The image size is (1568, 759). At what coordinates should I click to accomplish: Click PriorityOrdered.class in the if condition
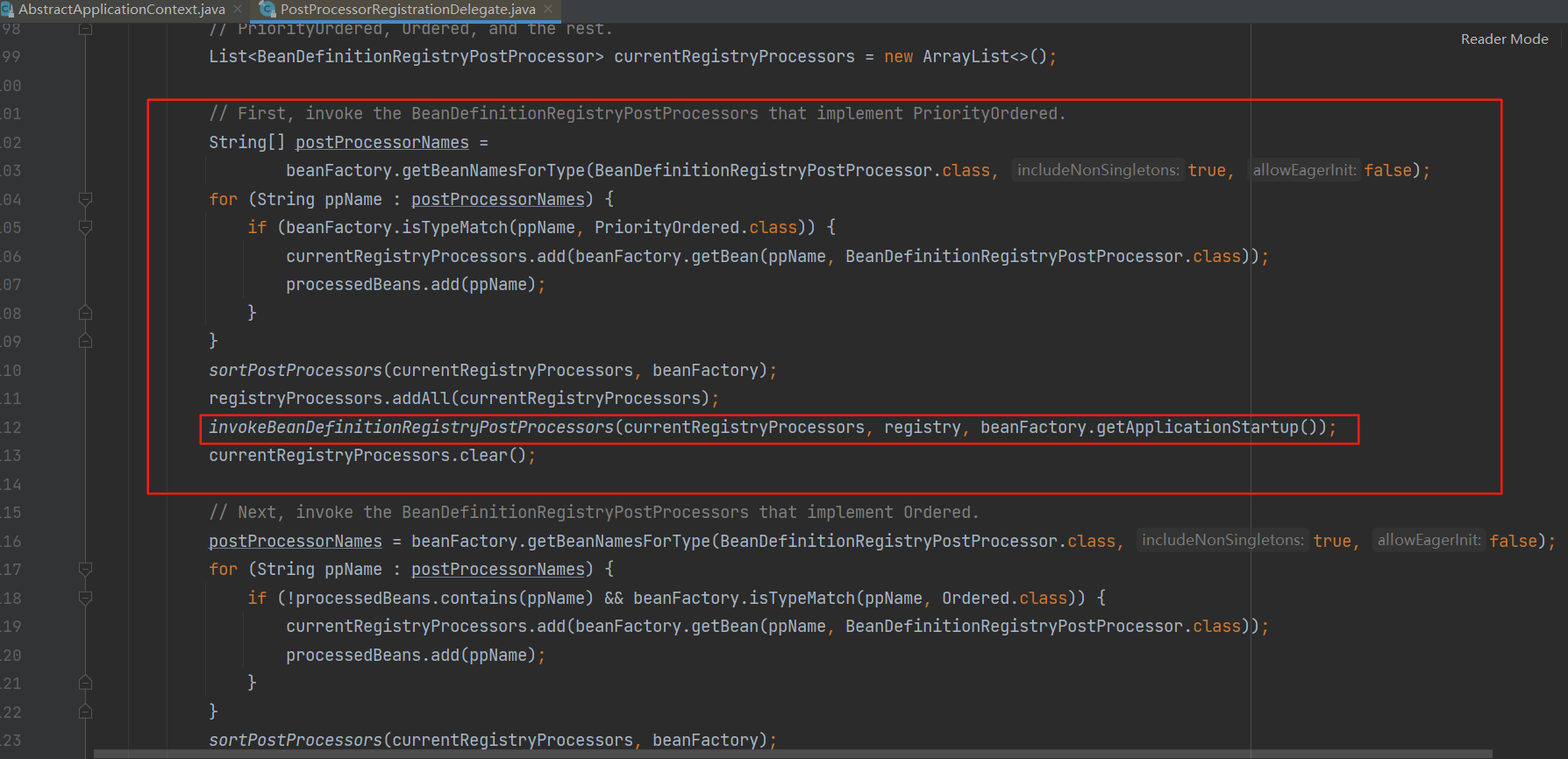tap(695, 228)
